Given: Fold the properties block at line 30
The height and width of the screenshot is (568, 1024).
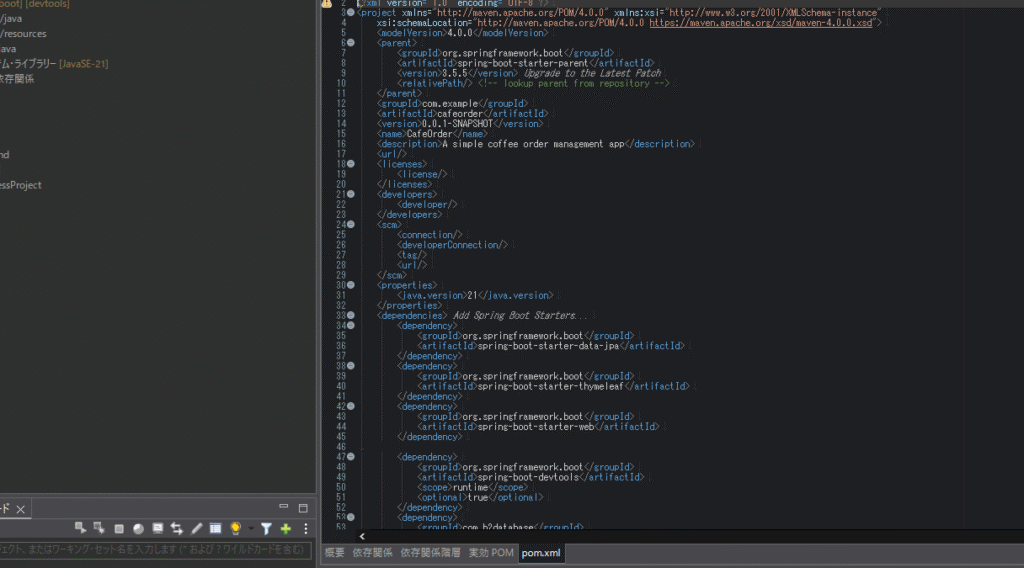Looking at the screenshot, I should click(350, 285).
